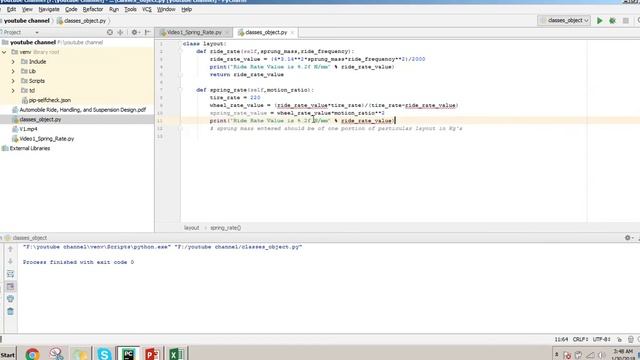640x360 pixels.
Task: Expand the Lib folder
Action: [x=13, y=71]
